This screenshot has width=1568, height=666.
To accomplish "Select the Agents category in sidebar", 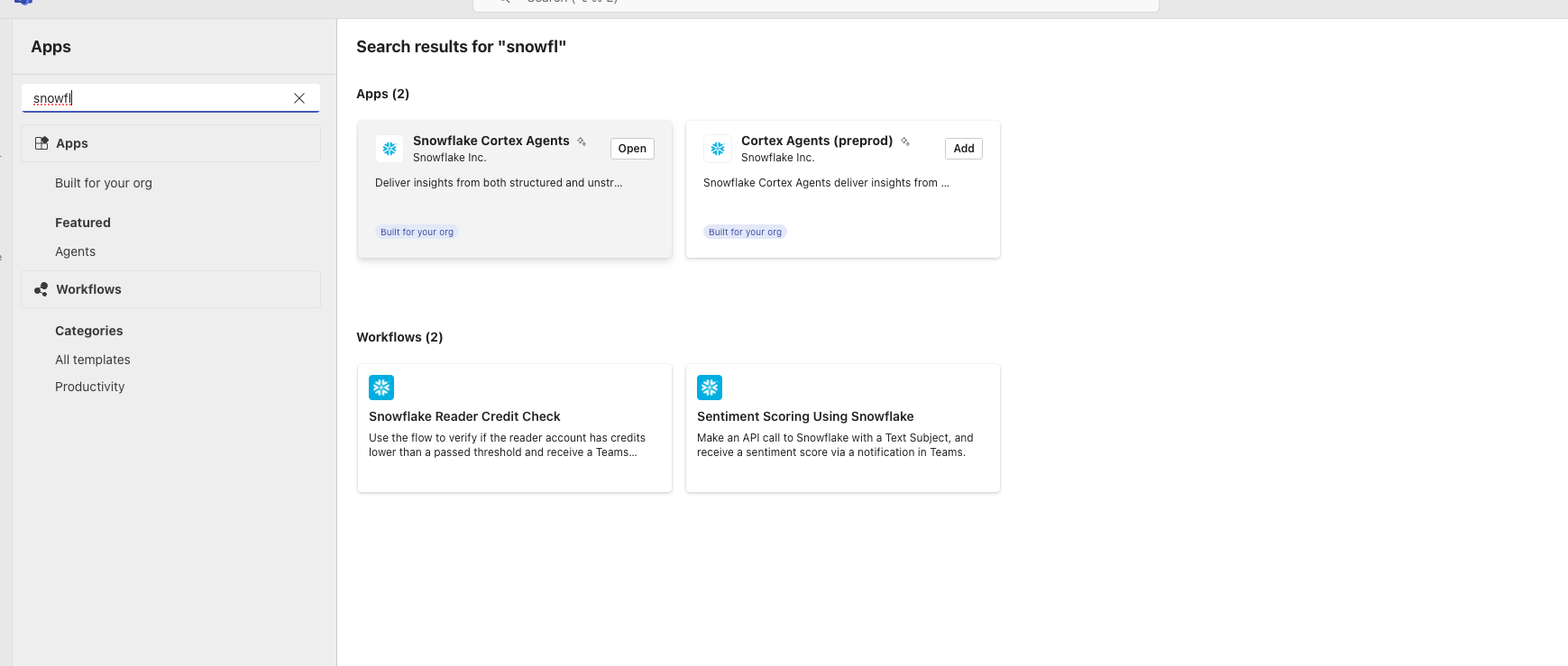I will [75, 251].
